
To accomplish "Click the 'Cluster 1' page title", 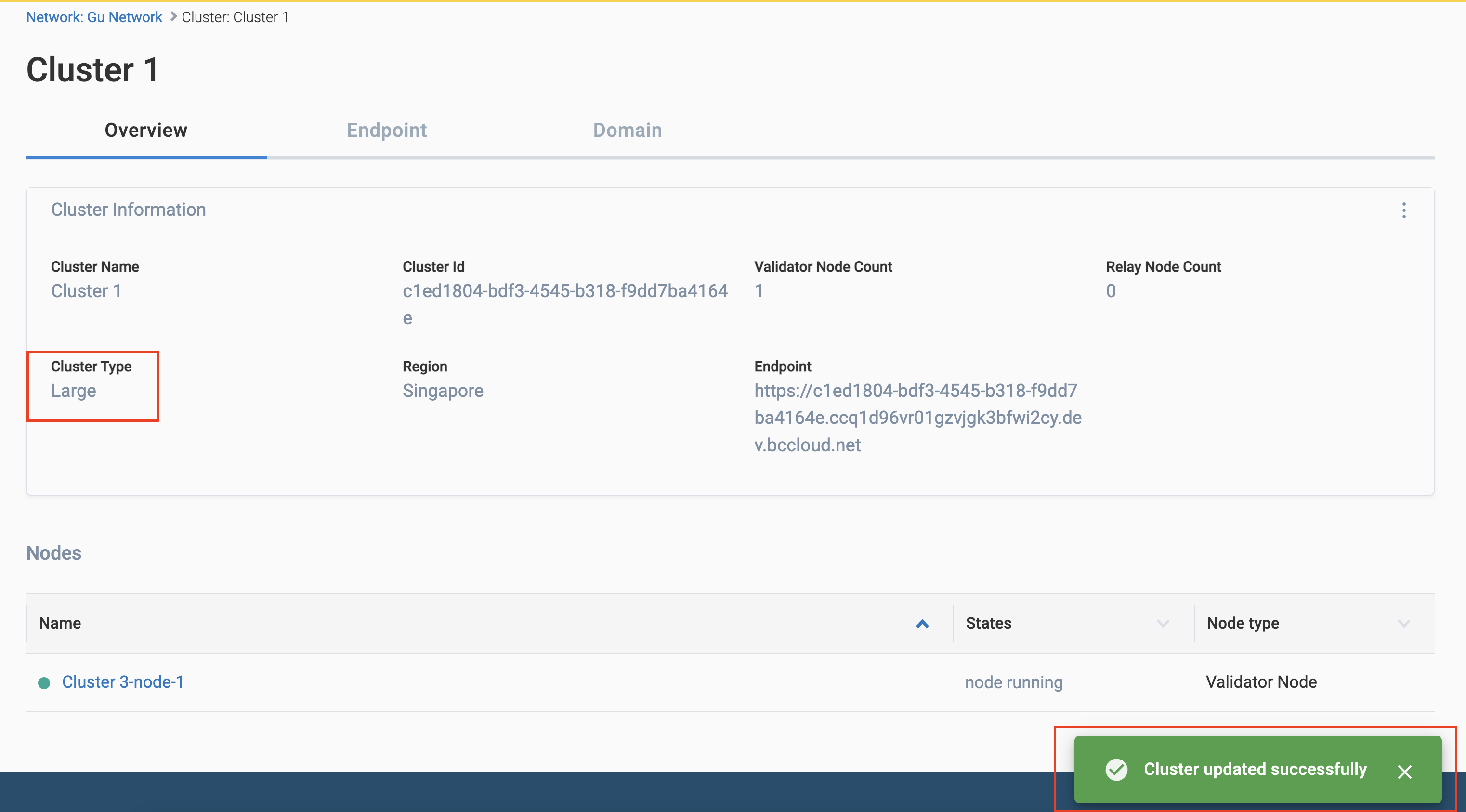I will click(x=92, y=70).
